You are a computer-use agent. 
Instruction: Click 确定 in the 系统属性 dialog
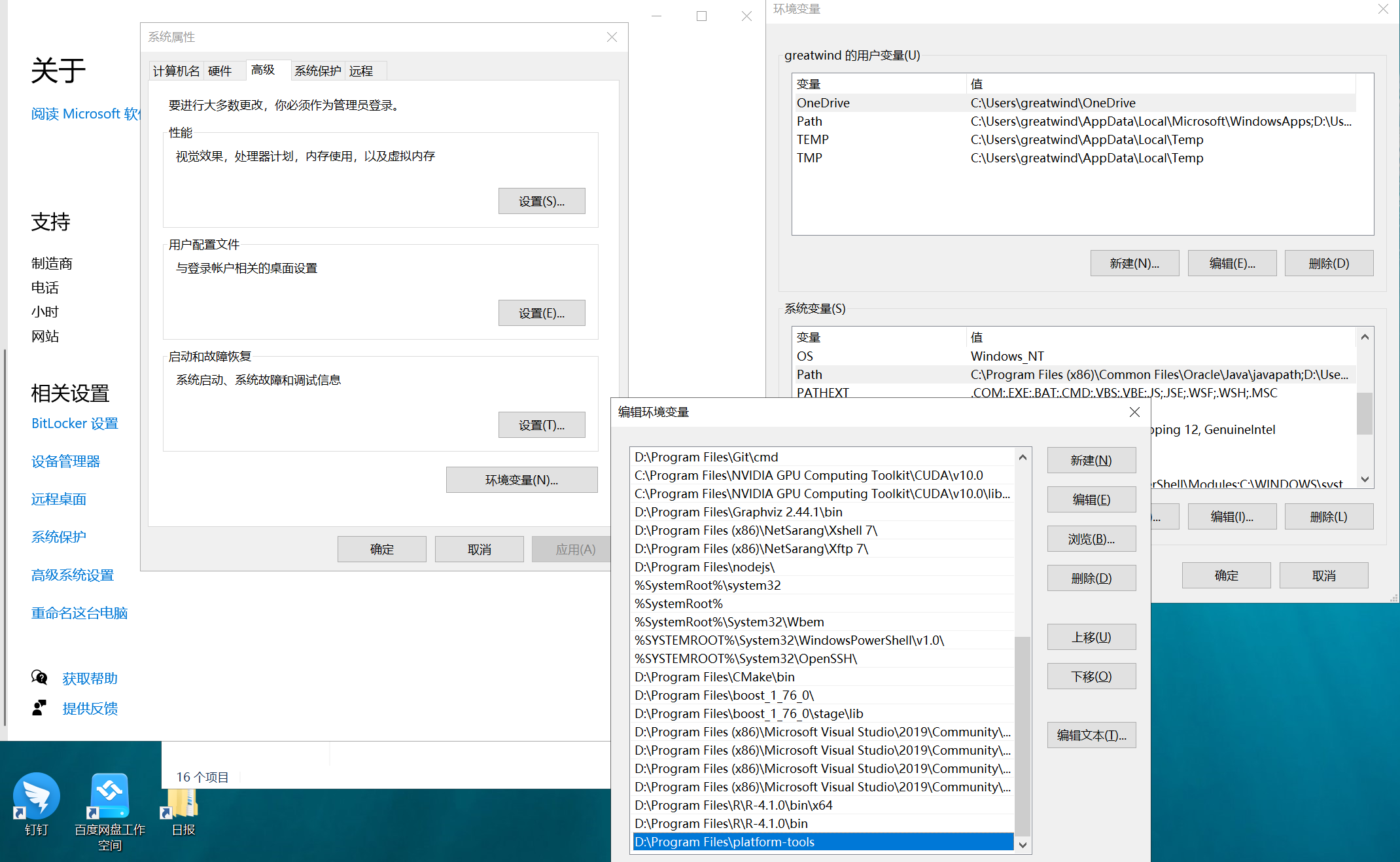coord(382,549)
